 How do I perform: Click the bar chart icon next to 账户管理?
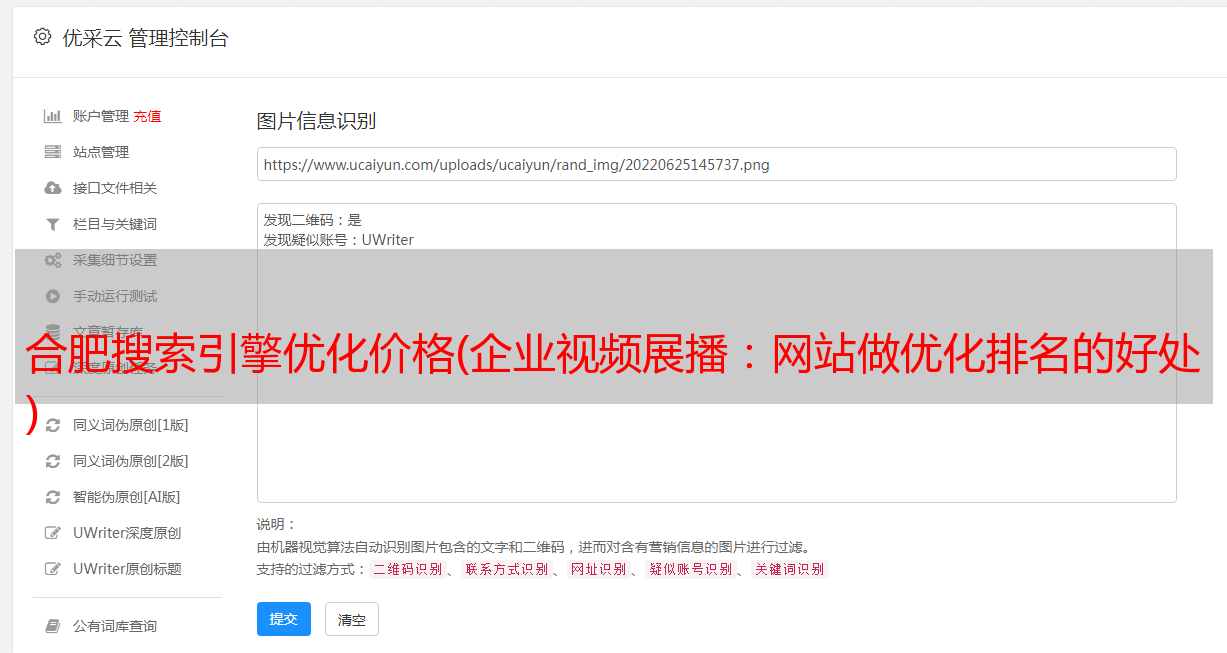click(53, 116)
